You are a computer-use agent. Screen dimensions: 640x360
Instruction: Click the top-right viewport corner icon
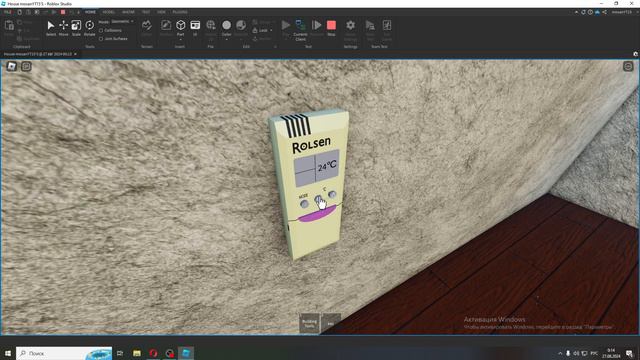[x=628, y=66]
